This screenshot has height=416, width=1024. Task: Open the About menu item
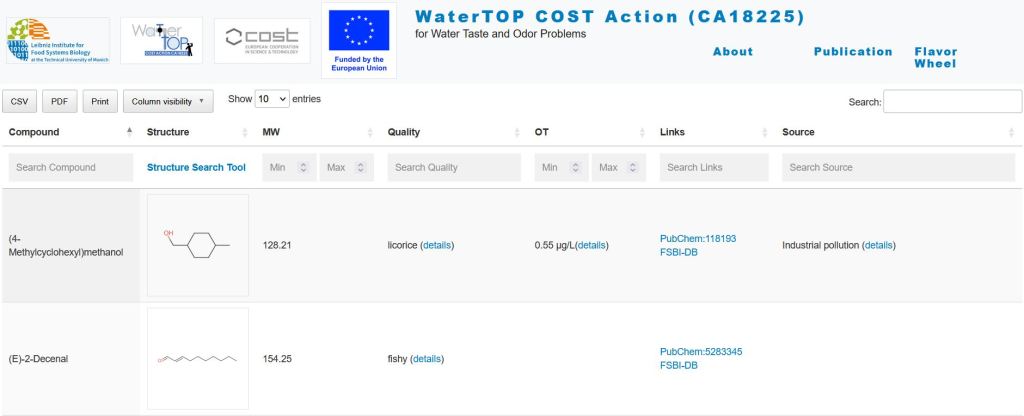pos(732,52)
